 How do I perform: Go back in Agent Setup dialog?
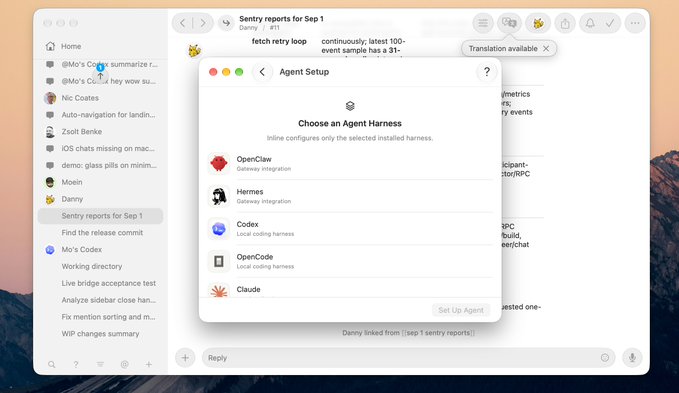point(262,72)
